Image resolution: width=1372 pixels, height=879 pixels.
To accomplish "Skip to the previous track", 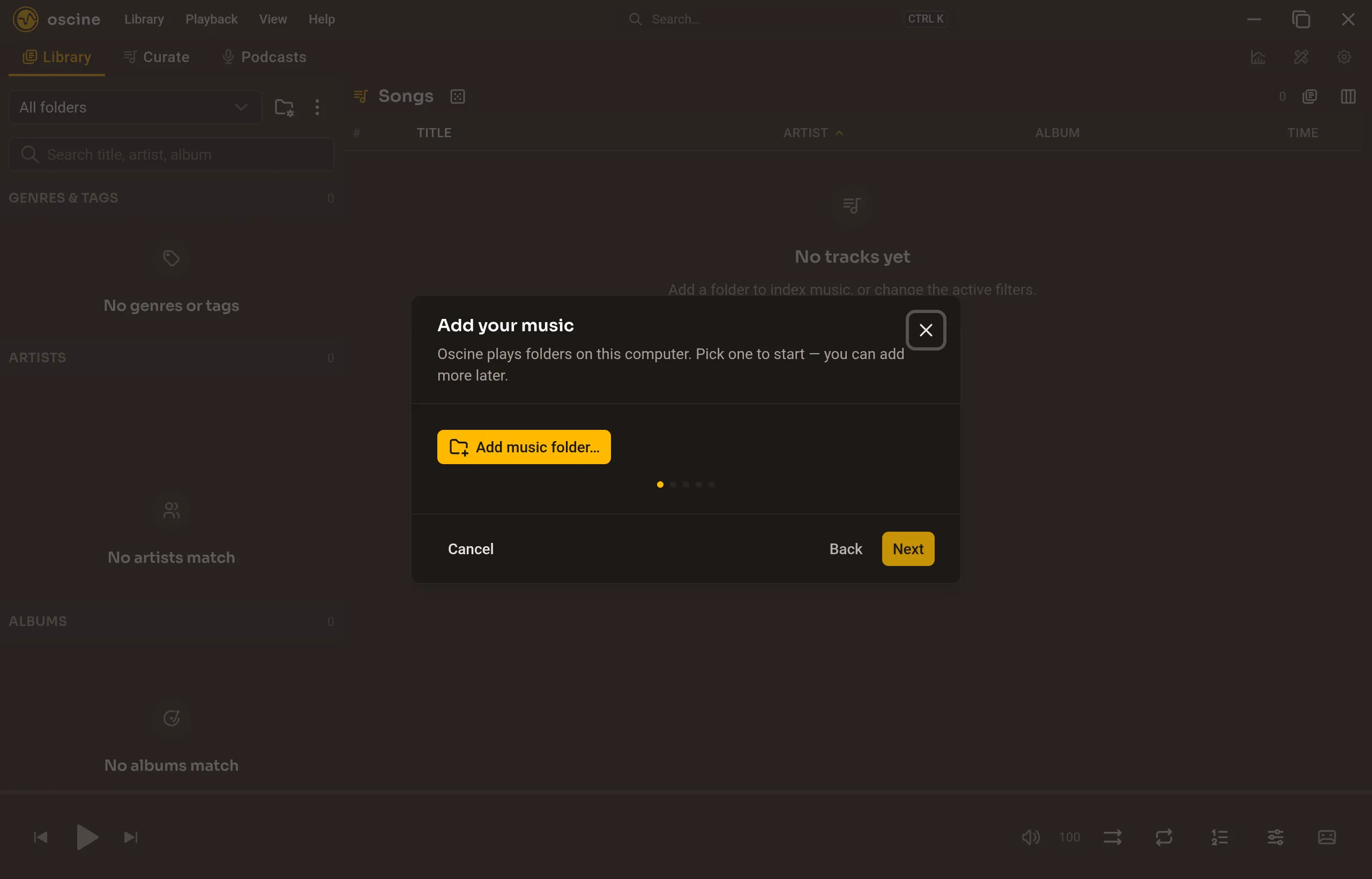I will 41,837.
